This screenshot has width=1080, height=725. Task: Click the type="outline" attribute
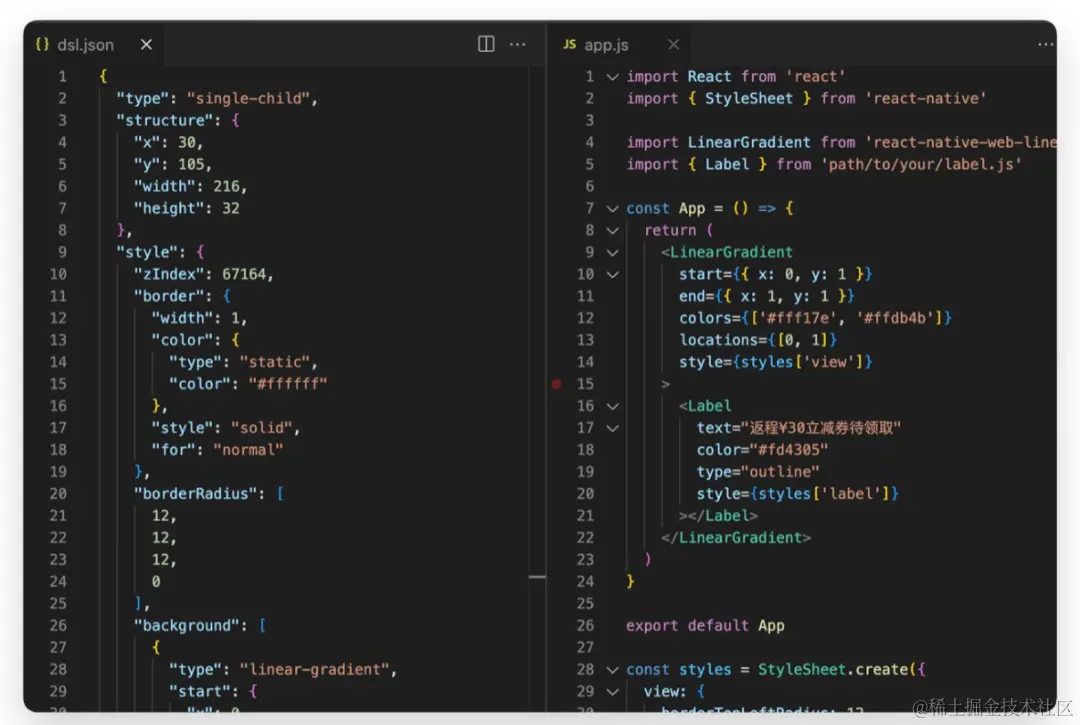point(758,472)
